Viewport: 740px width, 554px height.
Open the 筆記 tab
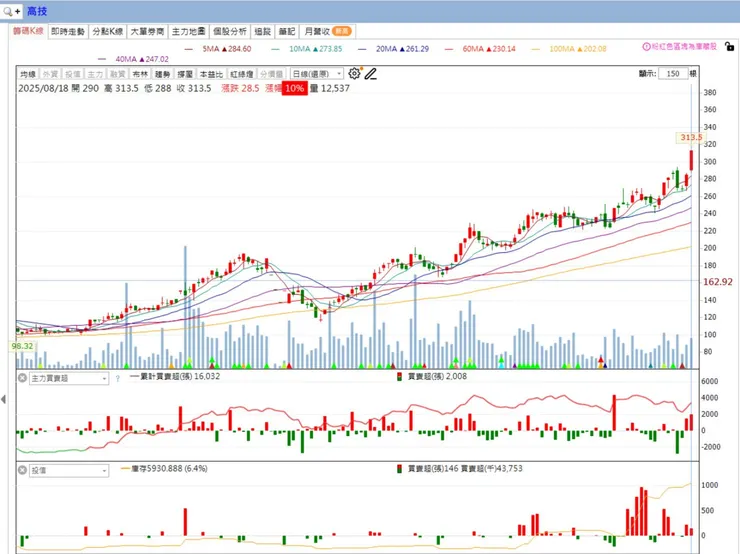[x=286, y=31]
